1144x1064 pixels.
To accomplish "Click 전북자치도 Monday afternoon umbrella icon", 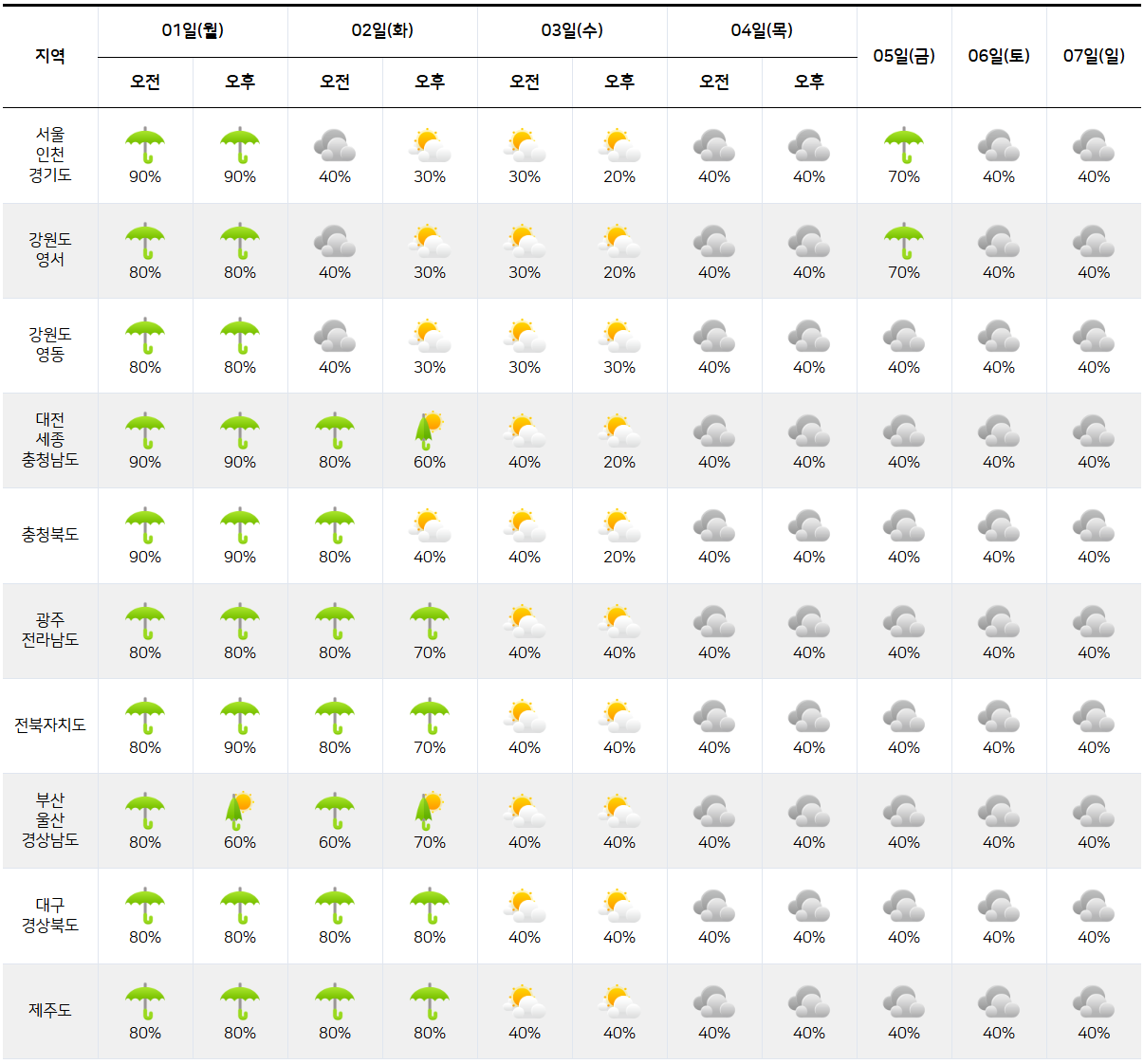I will tap(240, 717).
